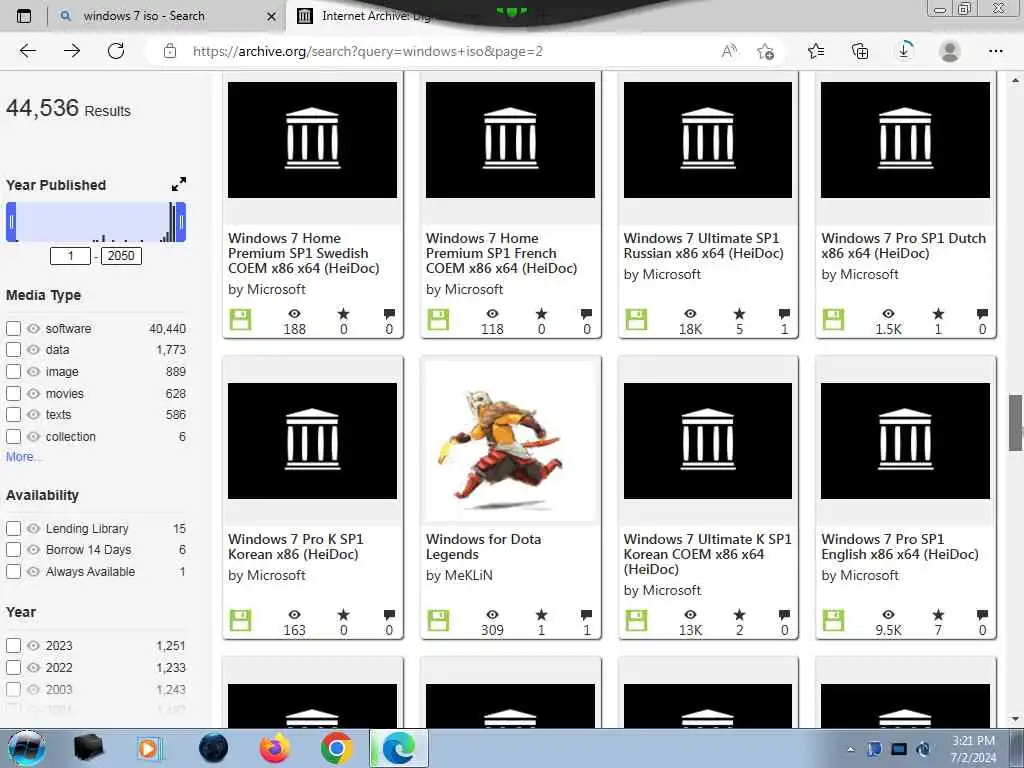Image resolution: width=1024 pixels, height=768 pixels.
Task: Open Windows 7 Pro SP1 English x86 x64 title
Action: point(900,547)
